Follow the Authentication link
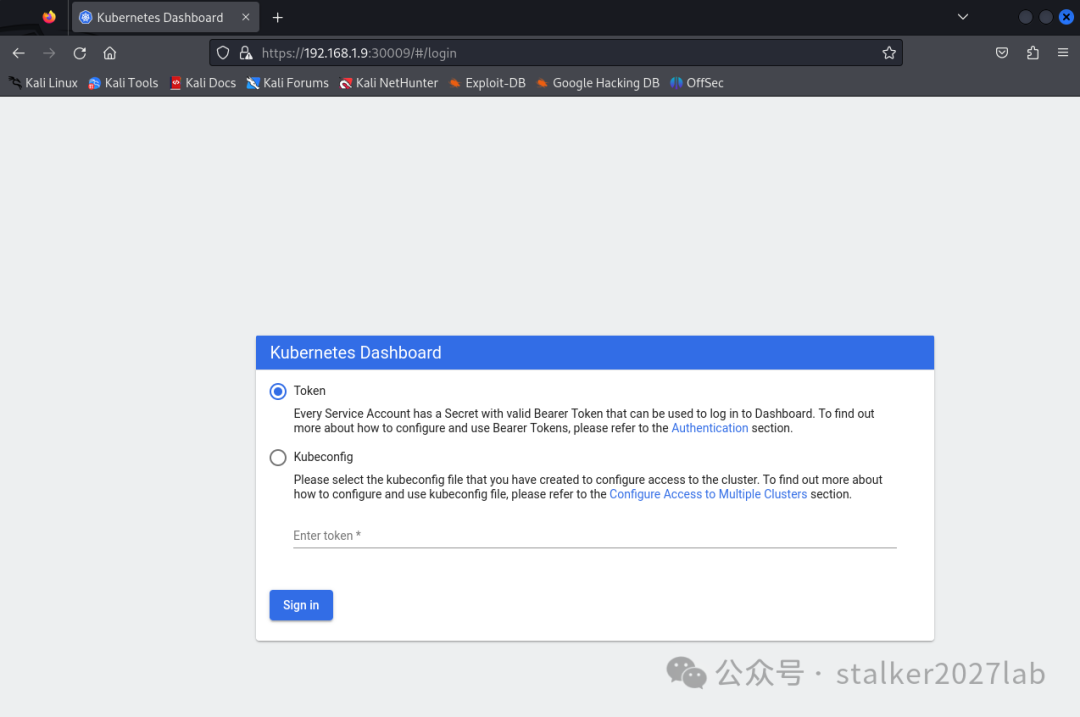Image resolution: width=1080 pixels, height=717 pixels. tap(709, 428)
